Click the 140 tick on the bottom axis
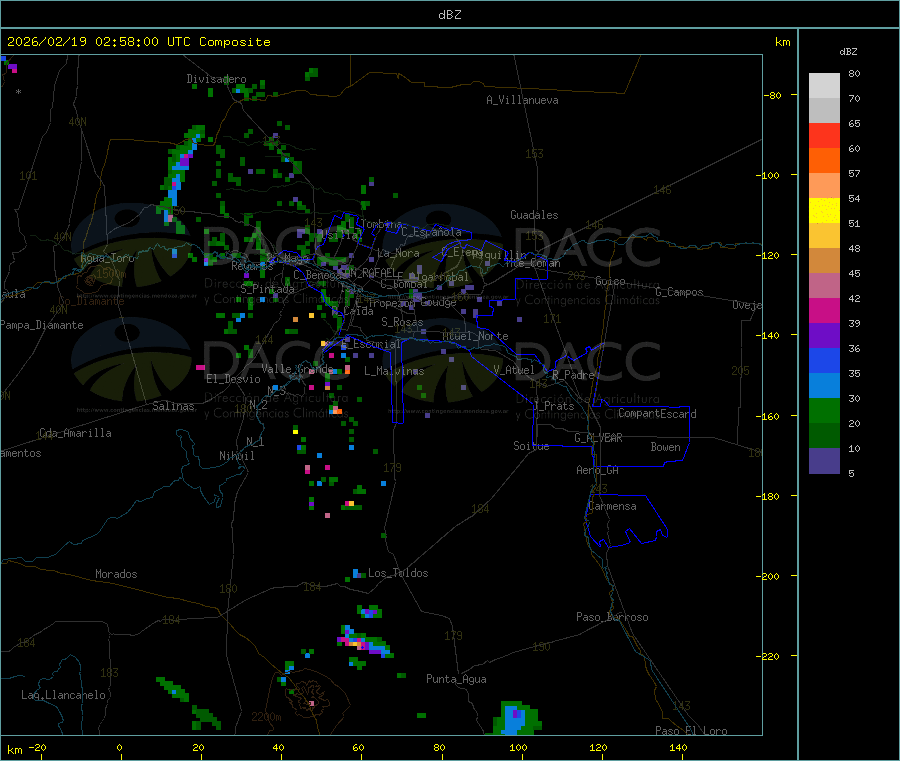This screenshot has height=761, width=900. (x=678, y=747)
